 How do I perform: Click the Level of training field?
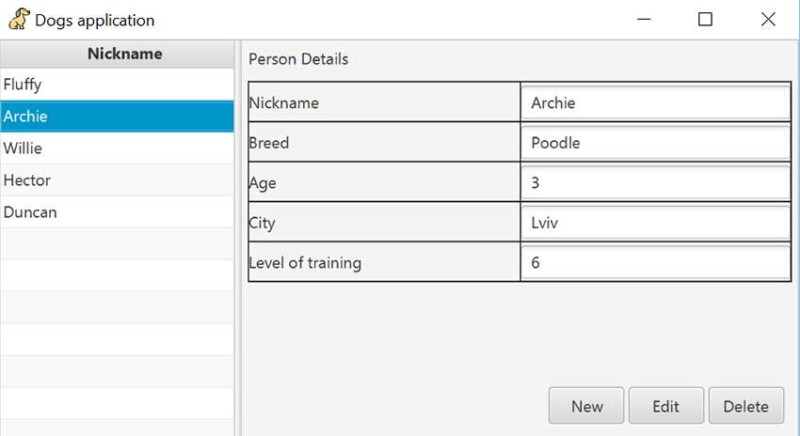(656, 262)
